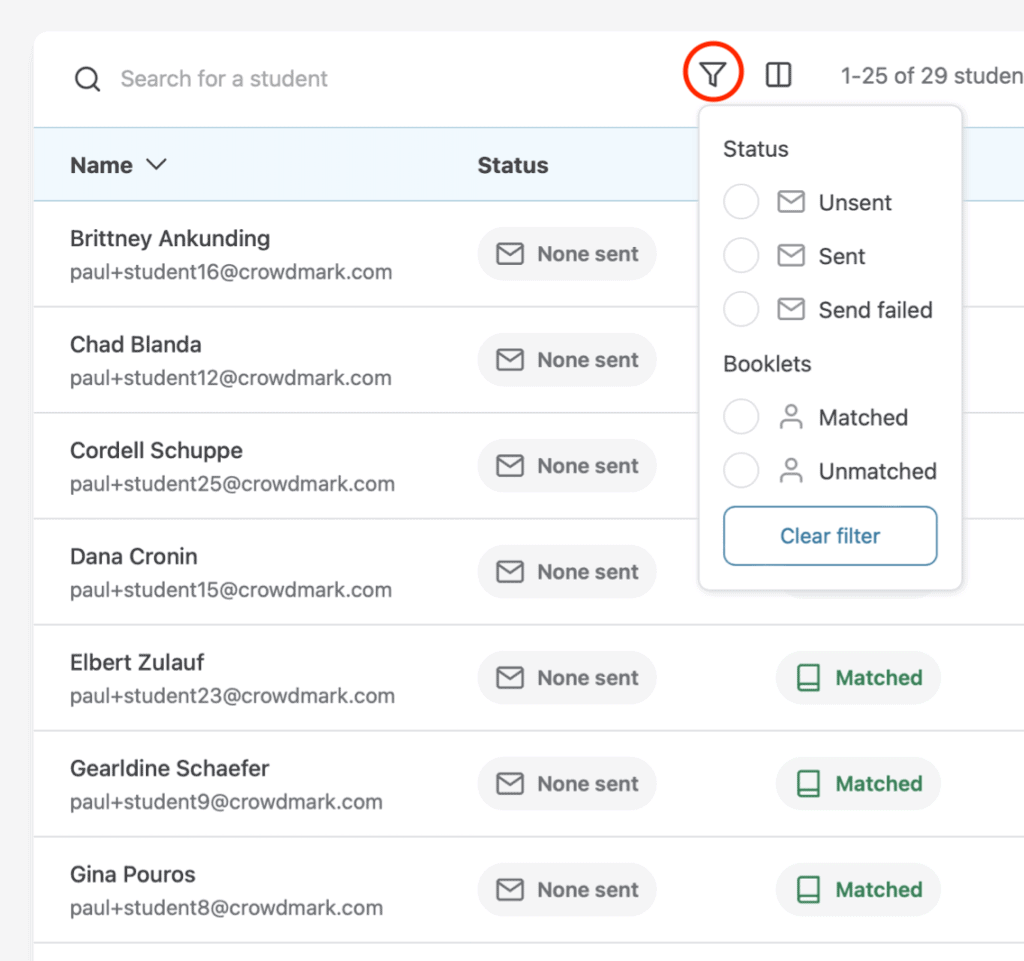Screen dimensions: 1024x961
Task: Click the Booklets section heading
Action: (766, 364)
